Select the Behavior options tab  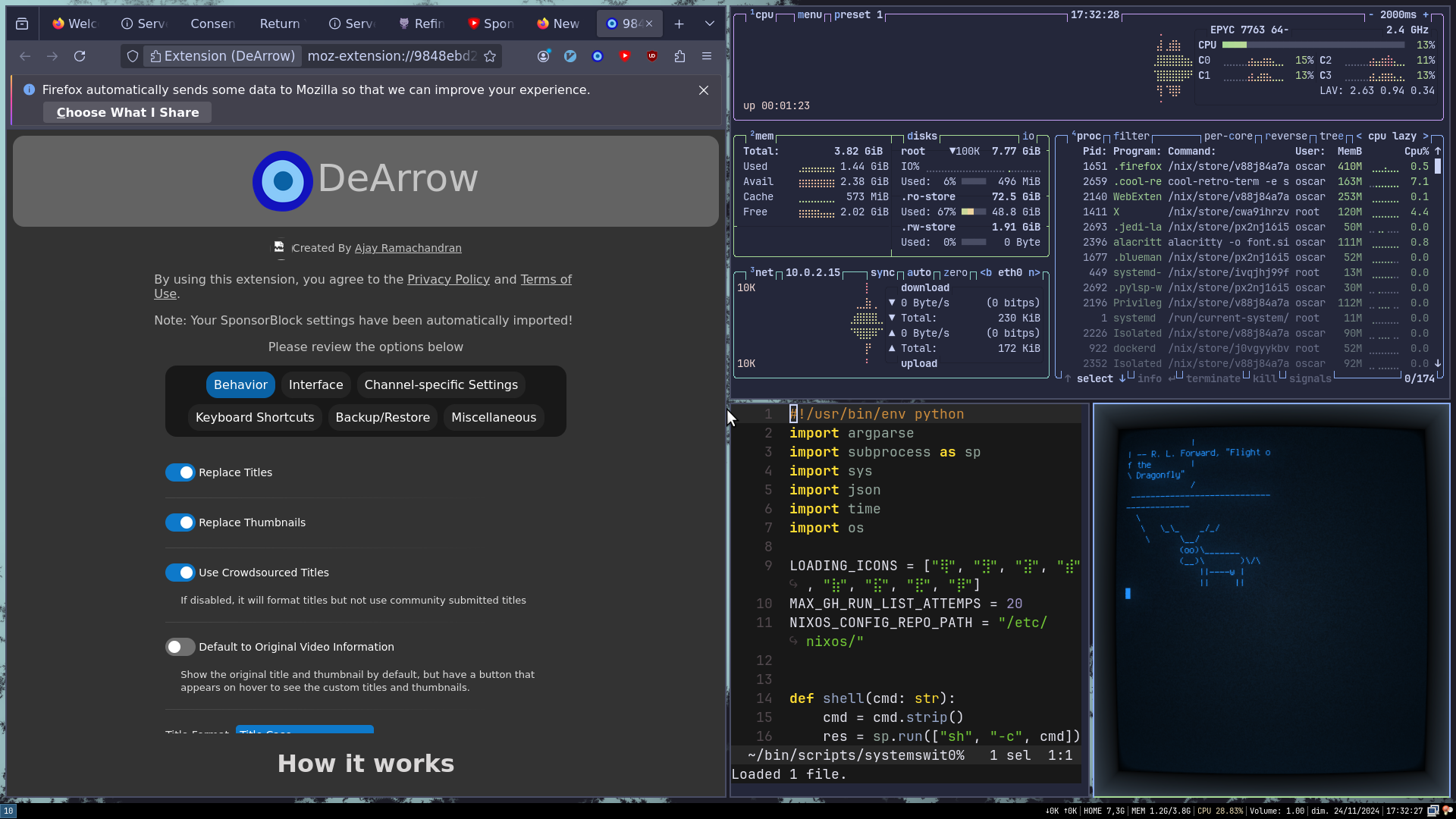coord(240,384)
